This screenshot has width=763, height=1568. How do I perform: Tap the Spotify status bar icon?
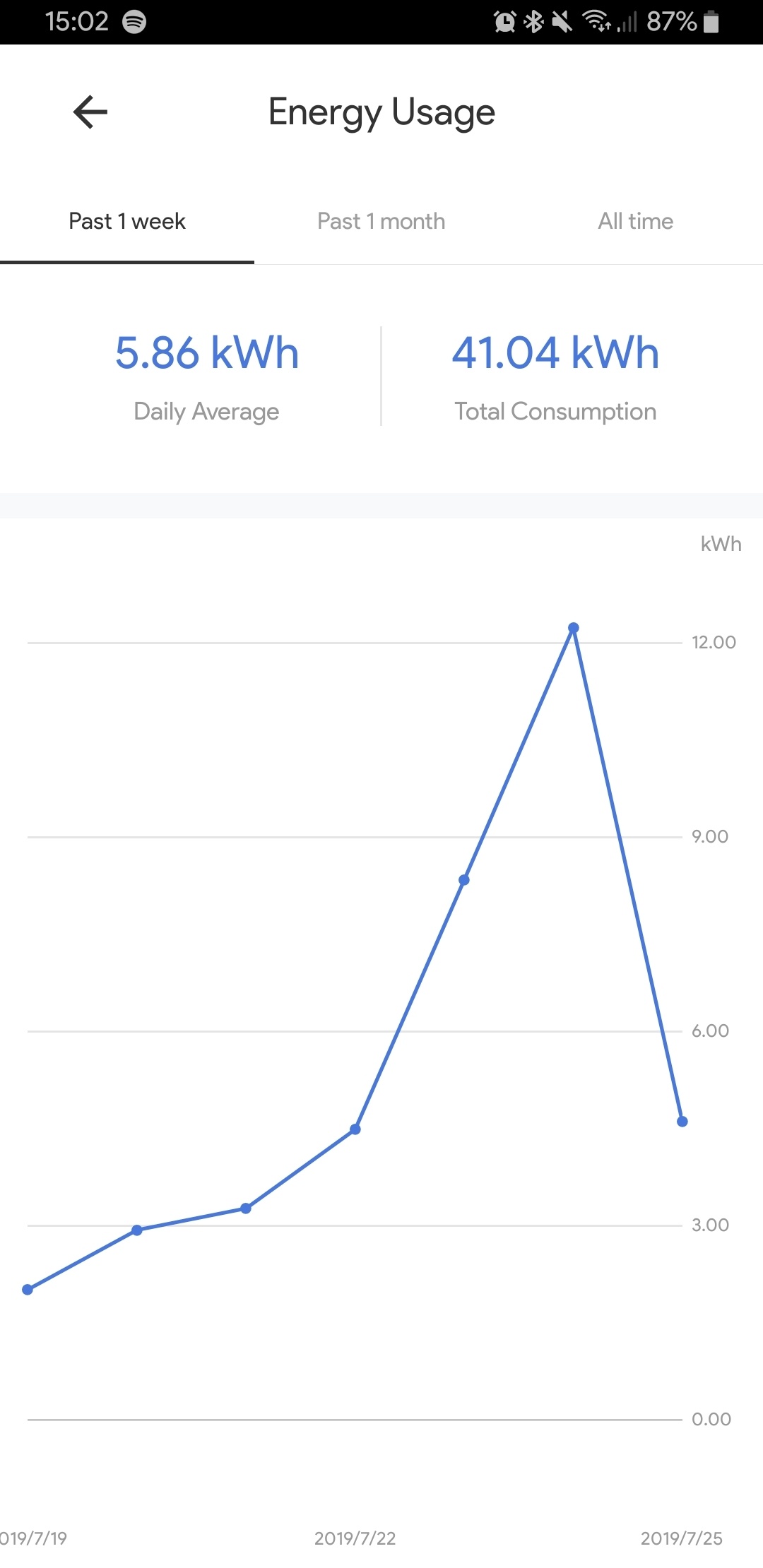point(134,22)
